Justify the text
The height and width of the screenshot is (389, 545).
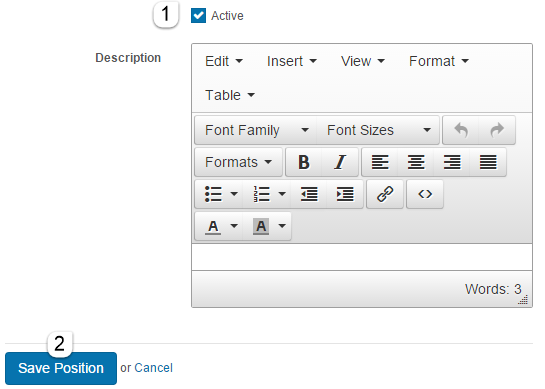[488, 162]
